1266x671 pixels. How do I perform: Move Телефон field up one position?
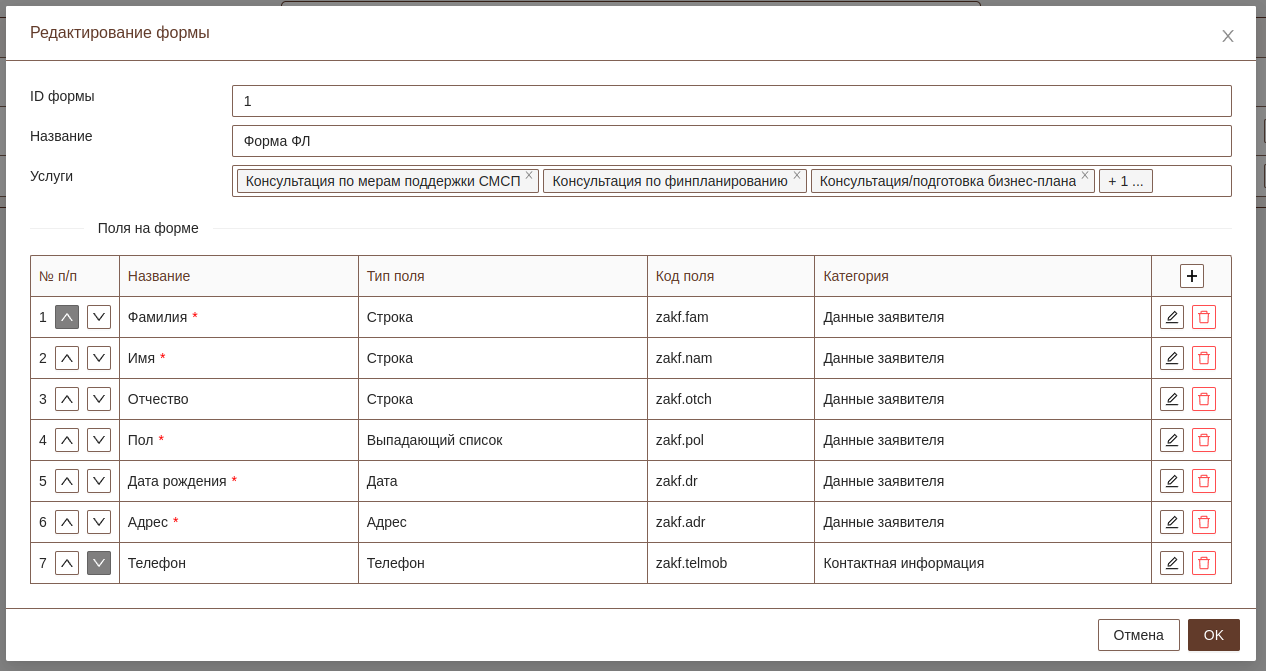pyautogui.click(x=67, y=563)
